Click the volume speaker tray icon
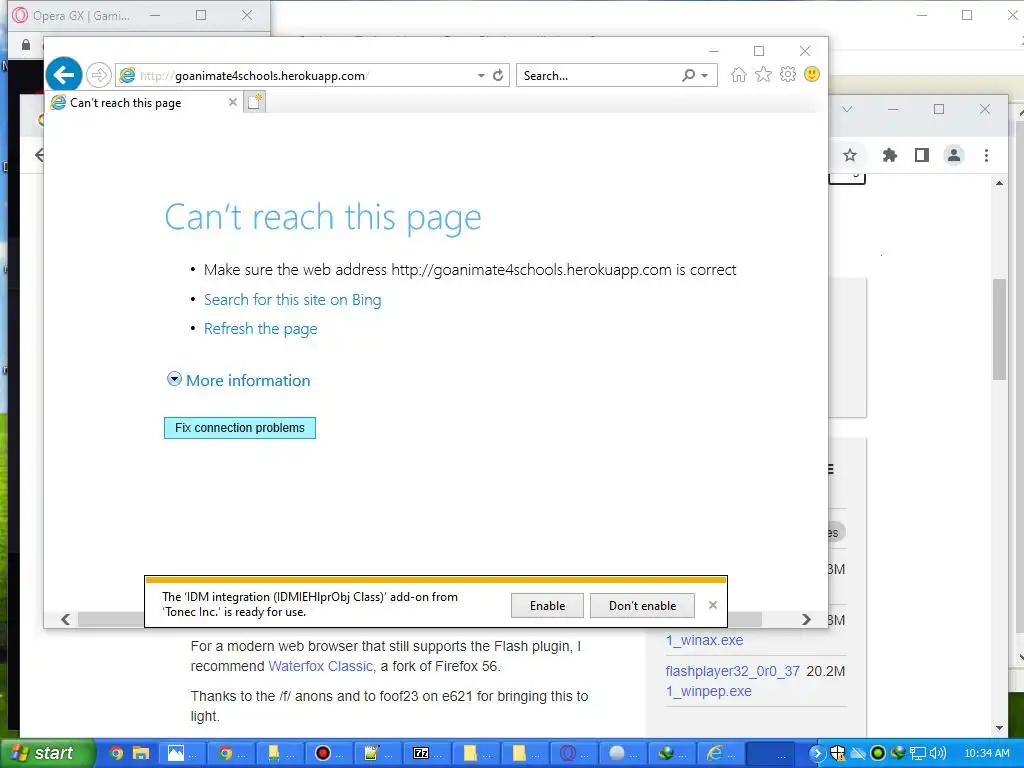 coord(938,753)
